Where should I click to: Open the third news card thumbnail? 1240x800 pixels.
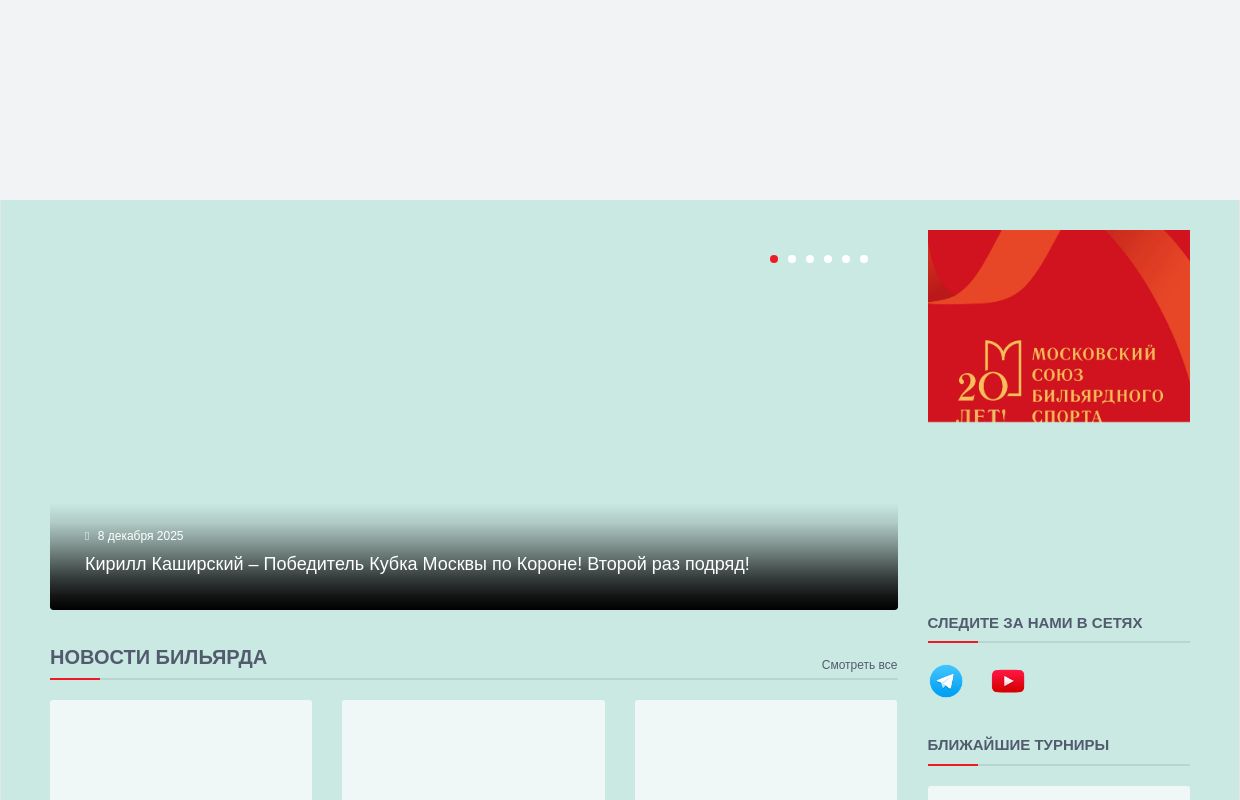pyautogui.click(x=765, y=750)
